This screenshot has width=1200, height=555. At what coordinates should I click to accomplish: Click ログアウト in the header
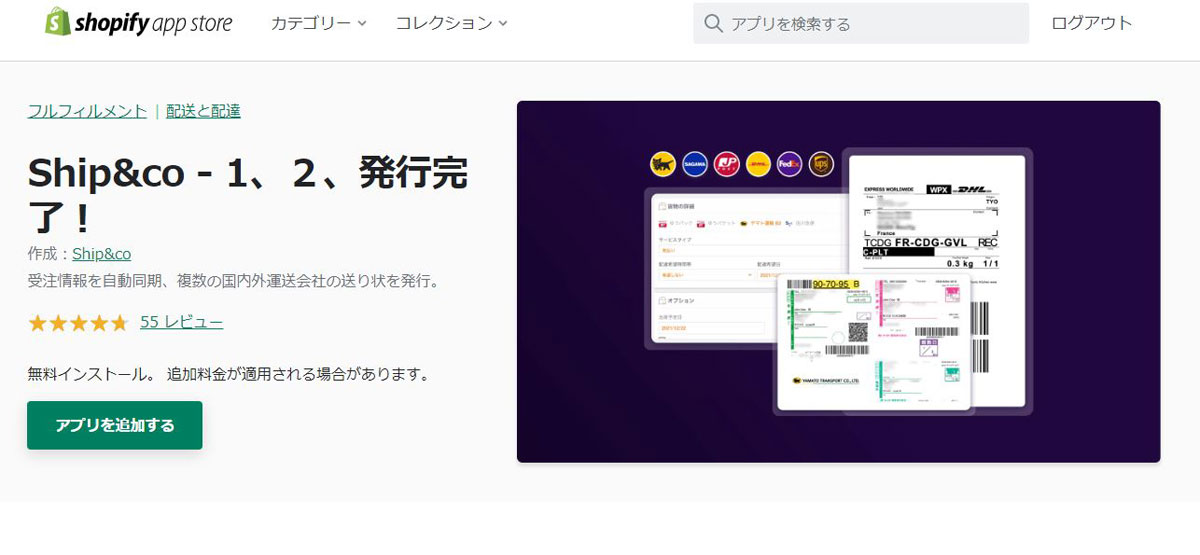pos(1091,23)
